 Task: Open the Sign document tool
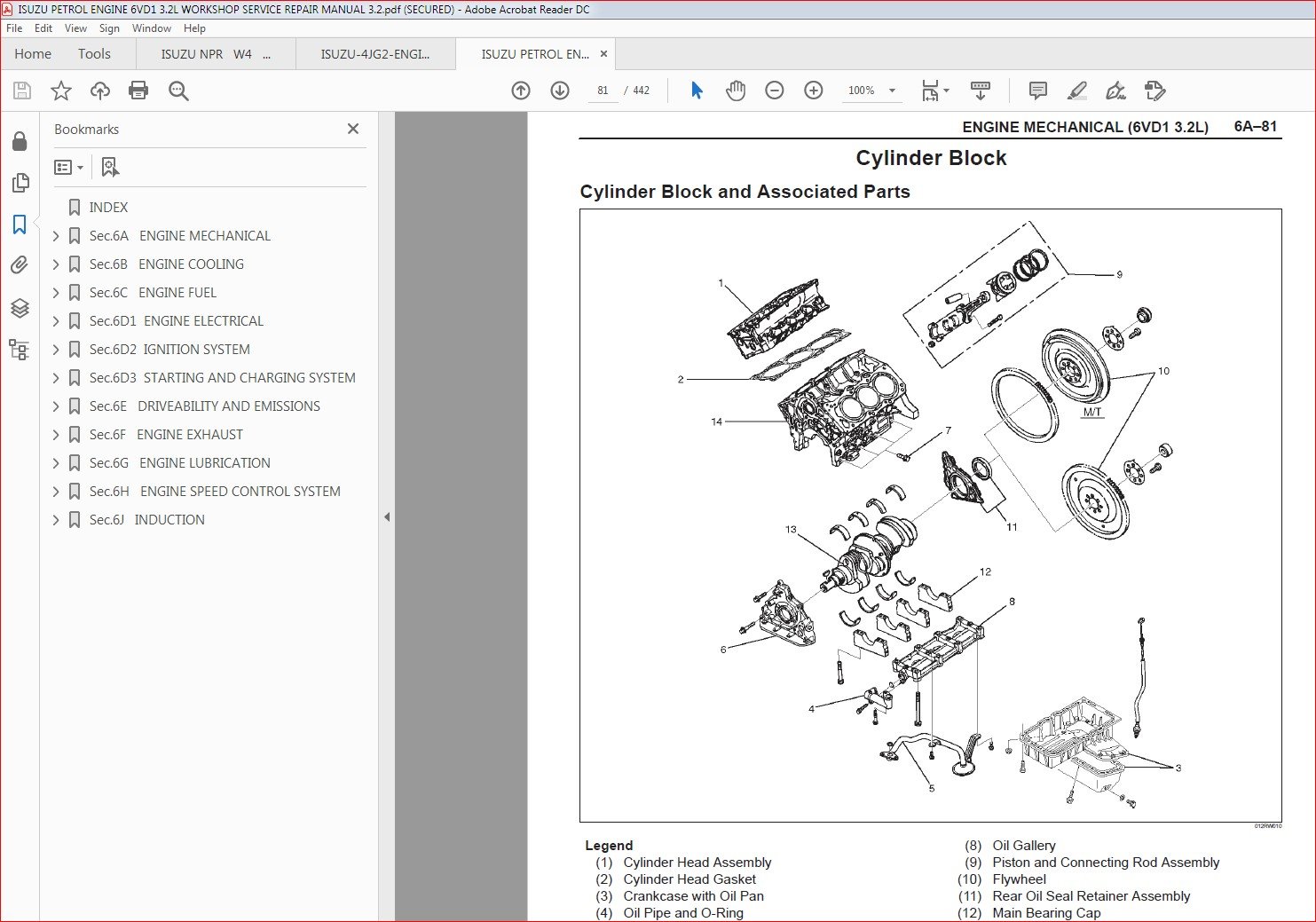pos(1115,91)
